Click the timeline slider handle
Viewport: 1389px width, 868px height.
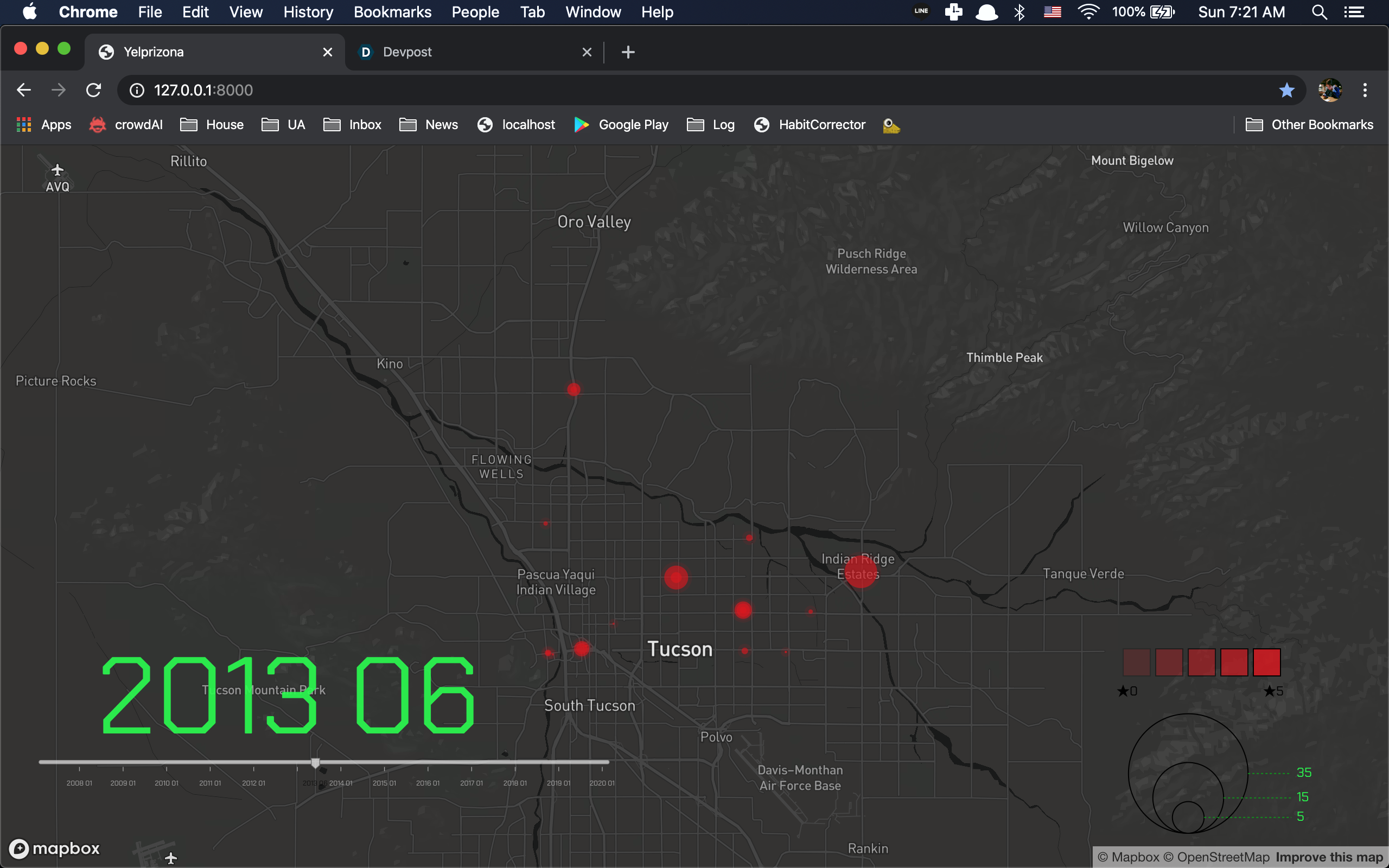(315, 763)
